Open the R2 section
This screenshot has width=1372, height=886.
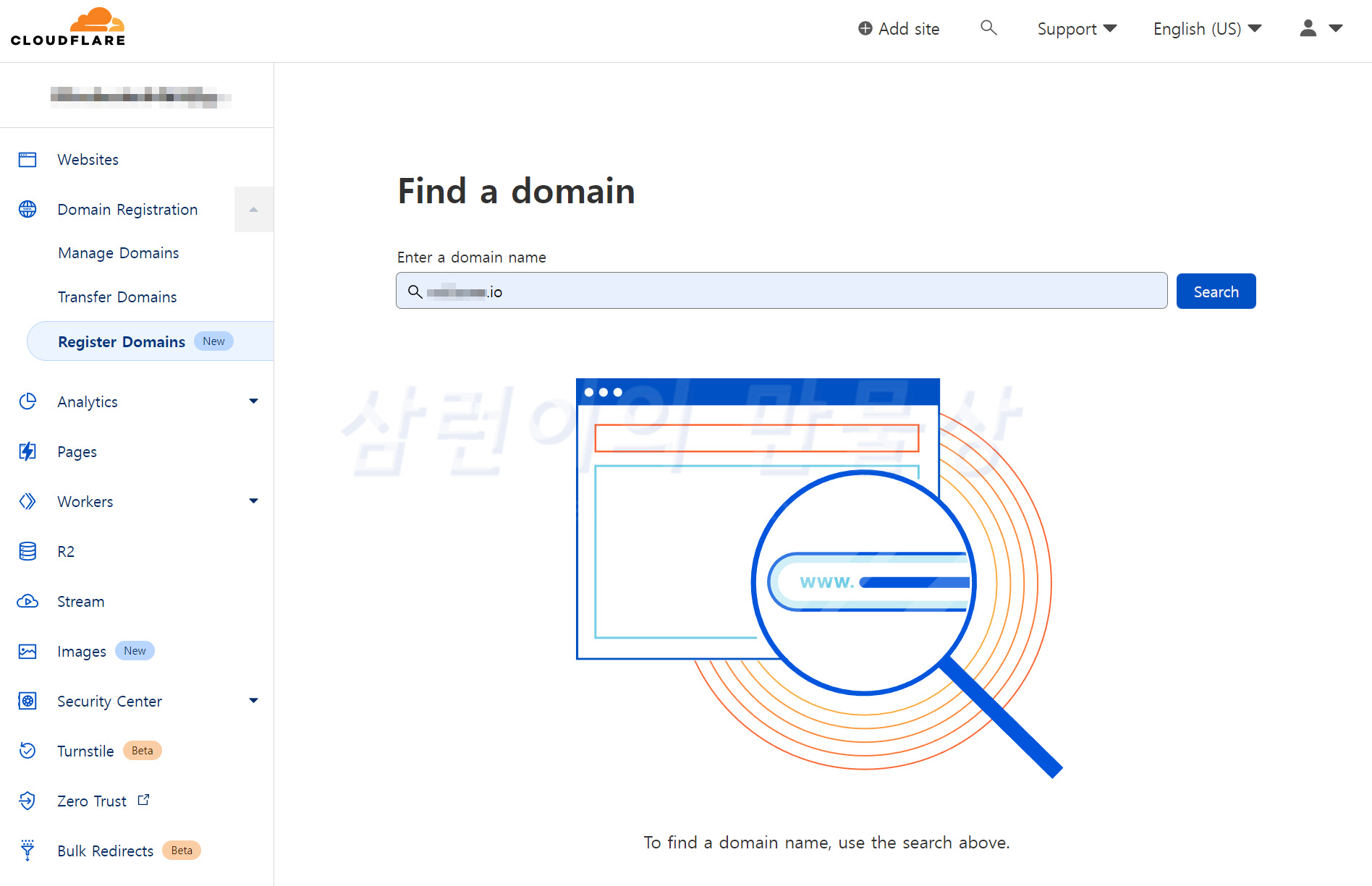click(x=66, y=552)
